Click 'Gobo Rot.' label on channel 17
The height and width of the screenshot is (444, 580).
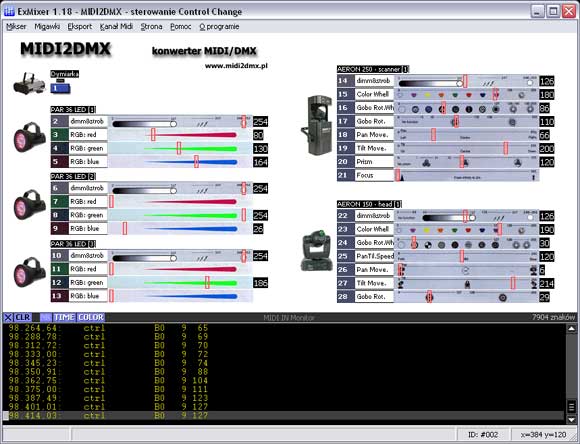(374, 121)
